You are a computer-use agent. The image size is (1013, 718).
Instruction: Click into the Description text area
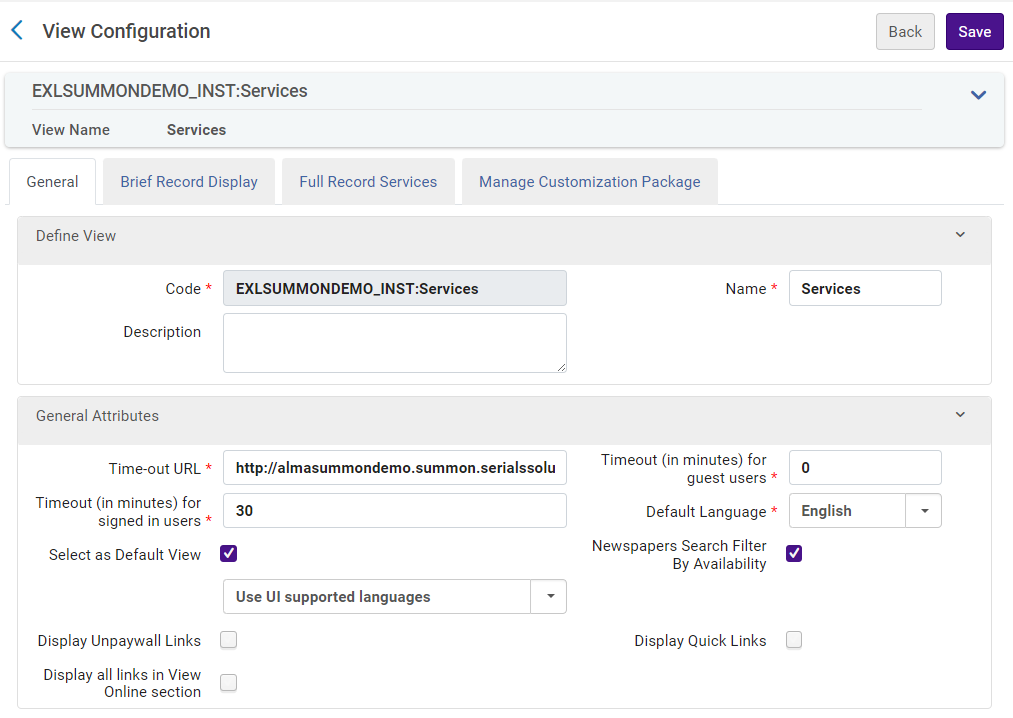[x=395, y=343]
